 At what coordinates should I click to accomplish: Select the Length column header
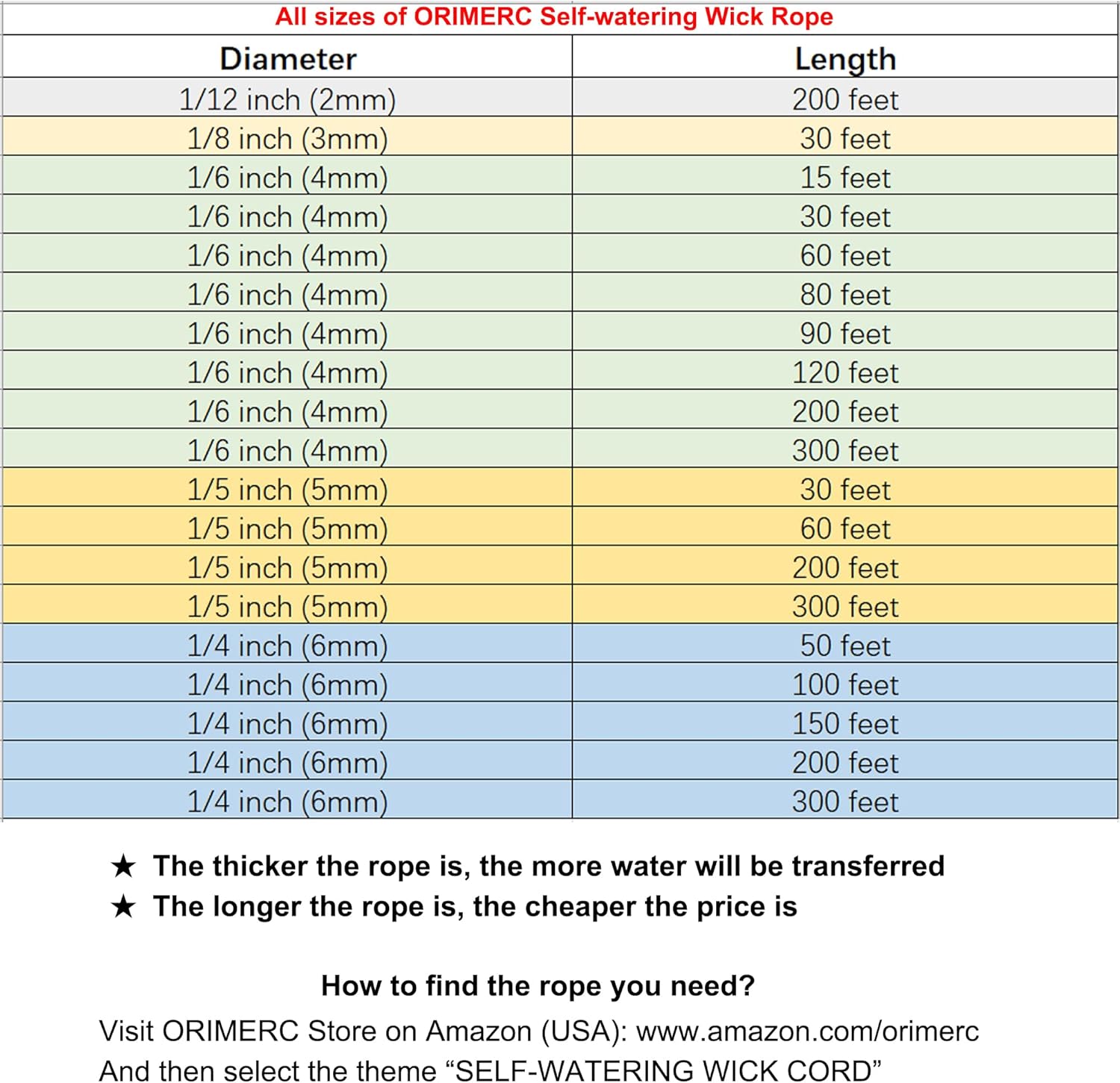(x=845, y=57)
